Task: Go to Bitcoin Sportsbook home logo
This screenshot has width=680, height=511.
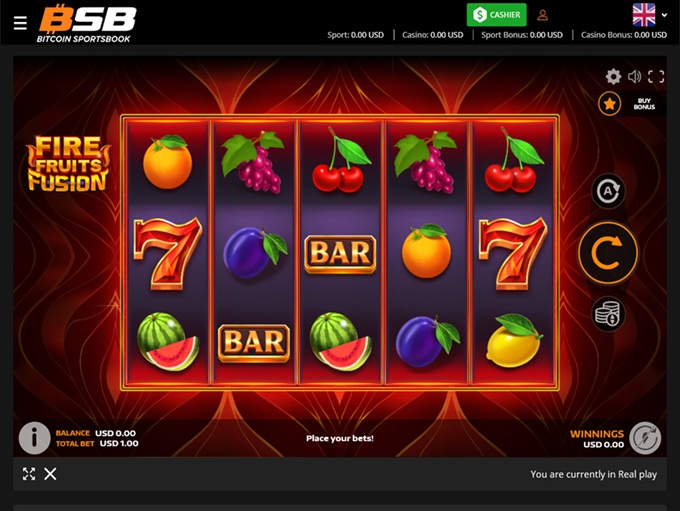Action: [87, 23]
